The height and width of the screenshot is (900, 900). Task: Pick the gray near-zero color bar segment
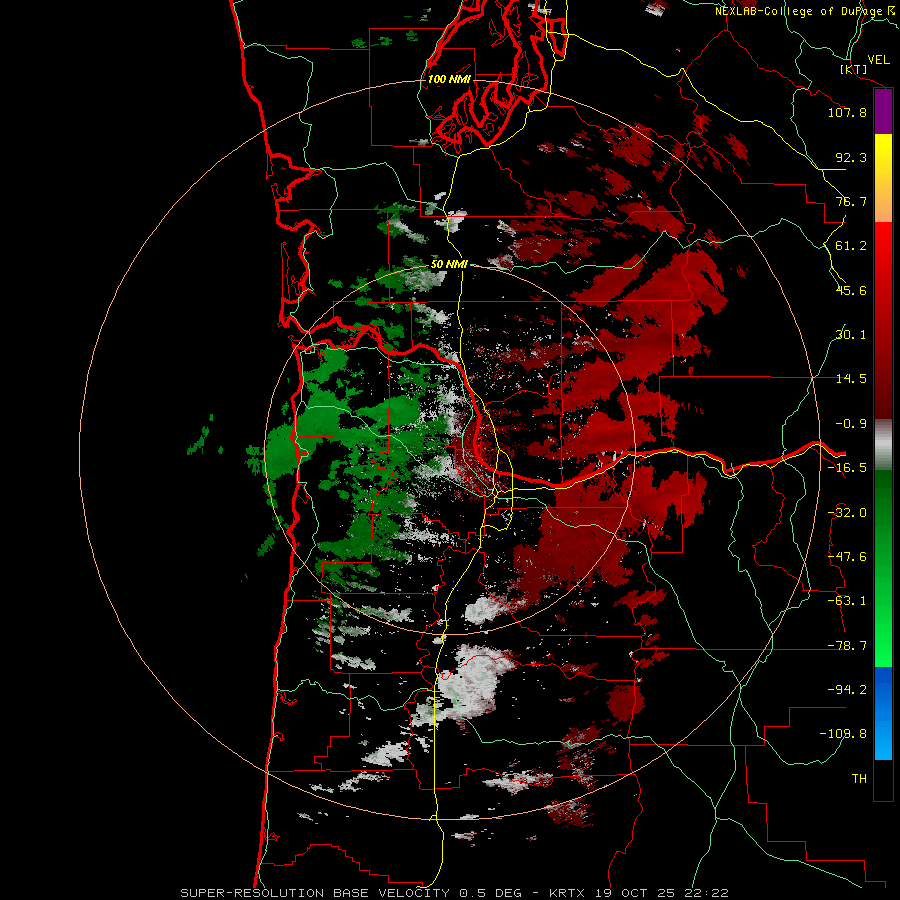pos(883,445)
